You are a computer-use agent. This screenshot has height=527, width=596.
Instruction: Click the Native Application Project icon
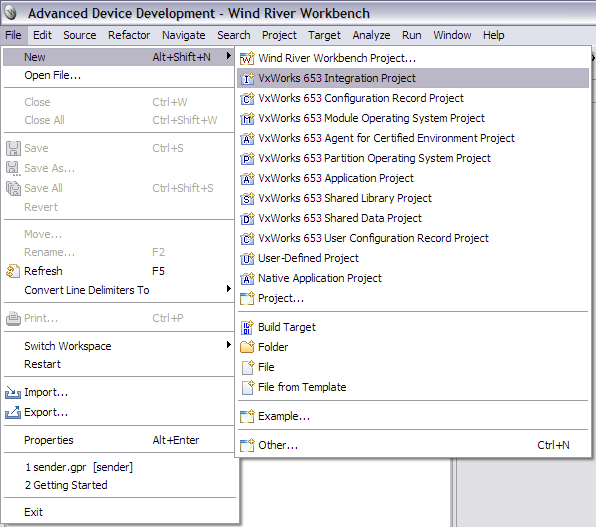point(247,278)
